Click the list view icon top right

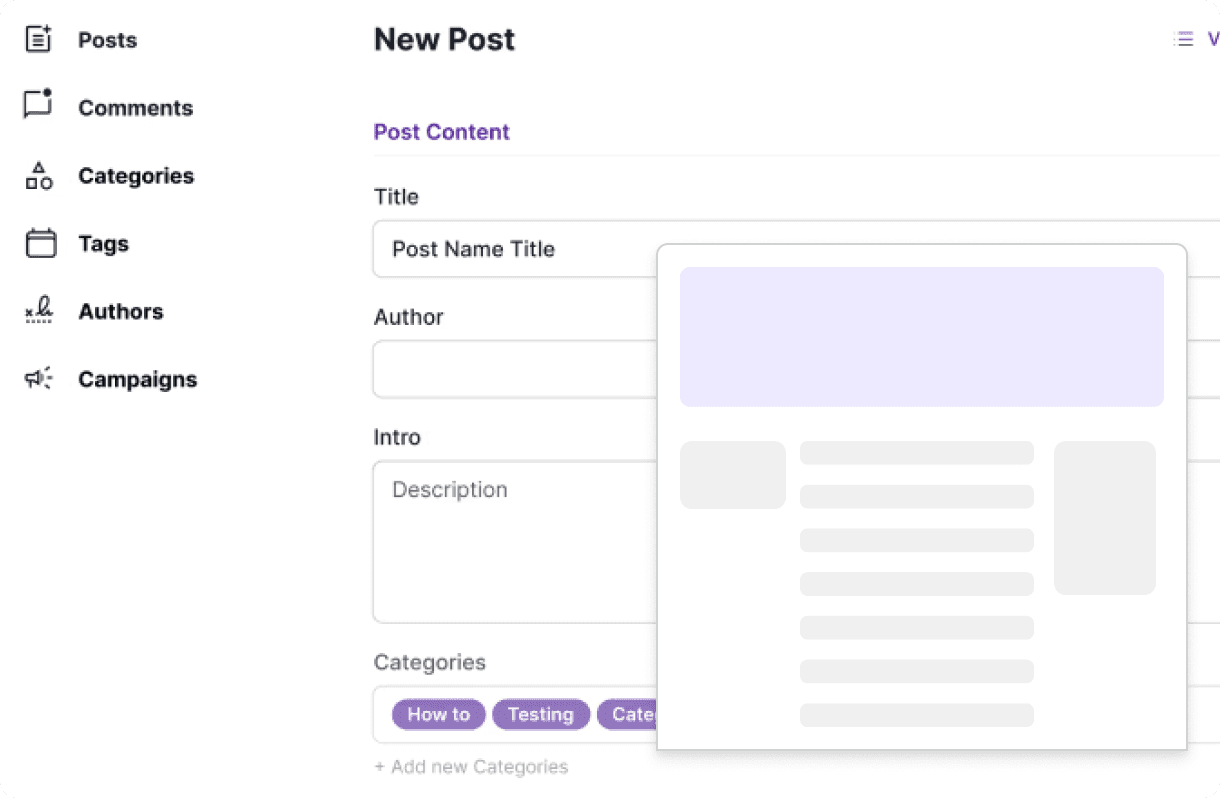pyautogui.click(x=1184, y=40)
